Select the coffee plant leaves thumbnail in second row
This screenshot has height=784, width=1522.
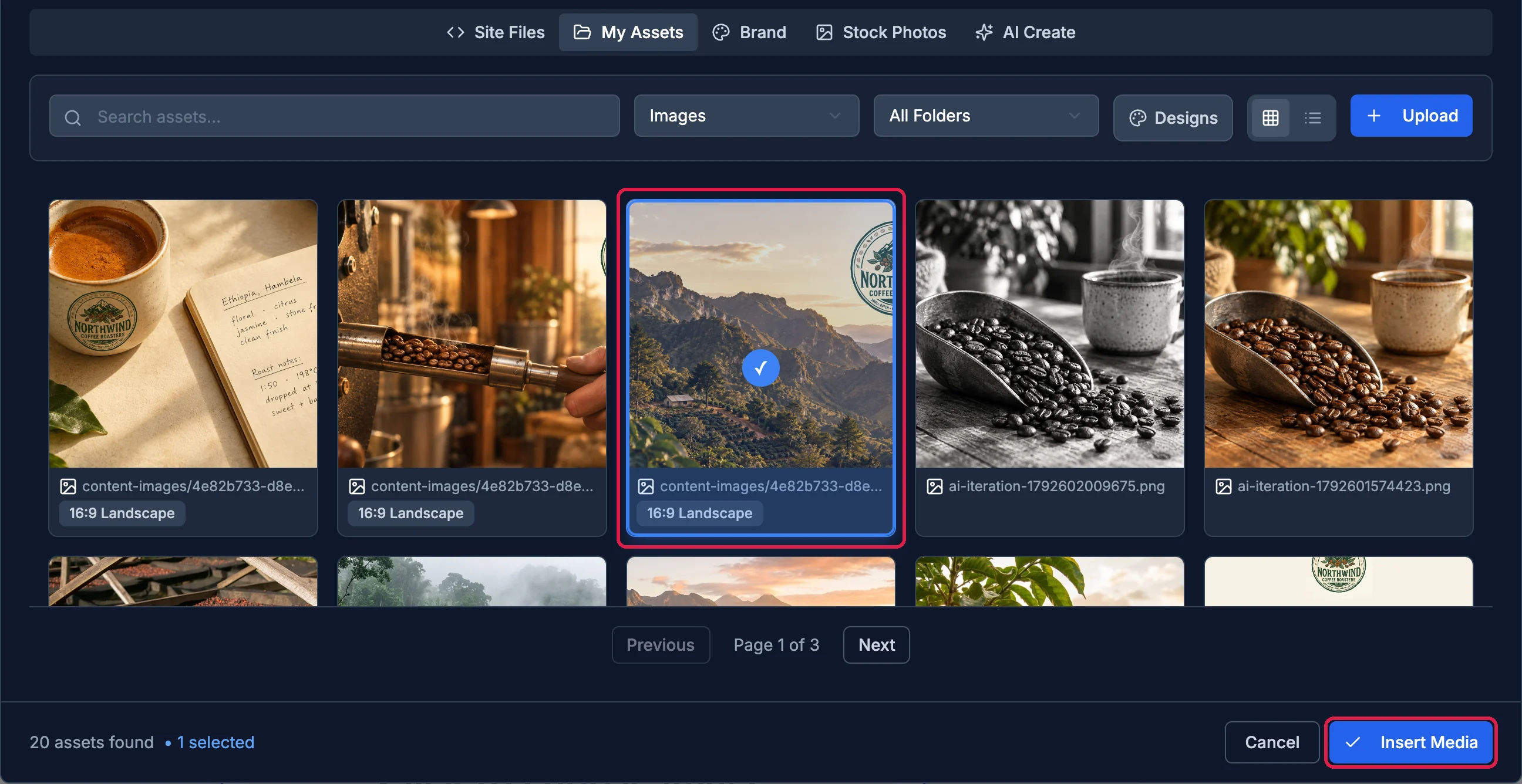tap(1049, 582)
